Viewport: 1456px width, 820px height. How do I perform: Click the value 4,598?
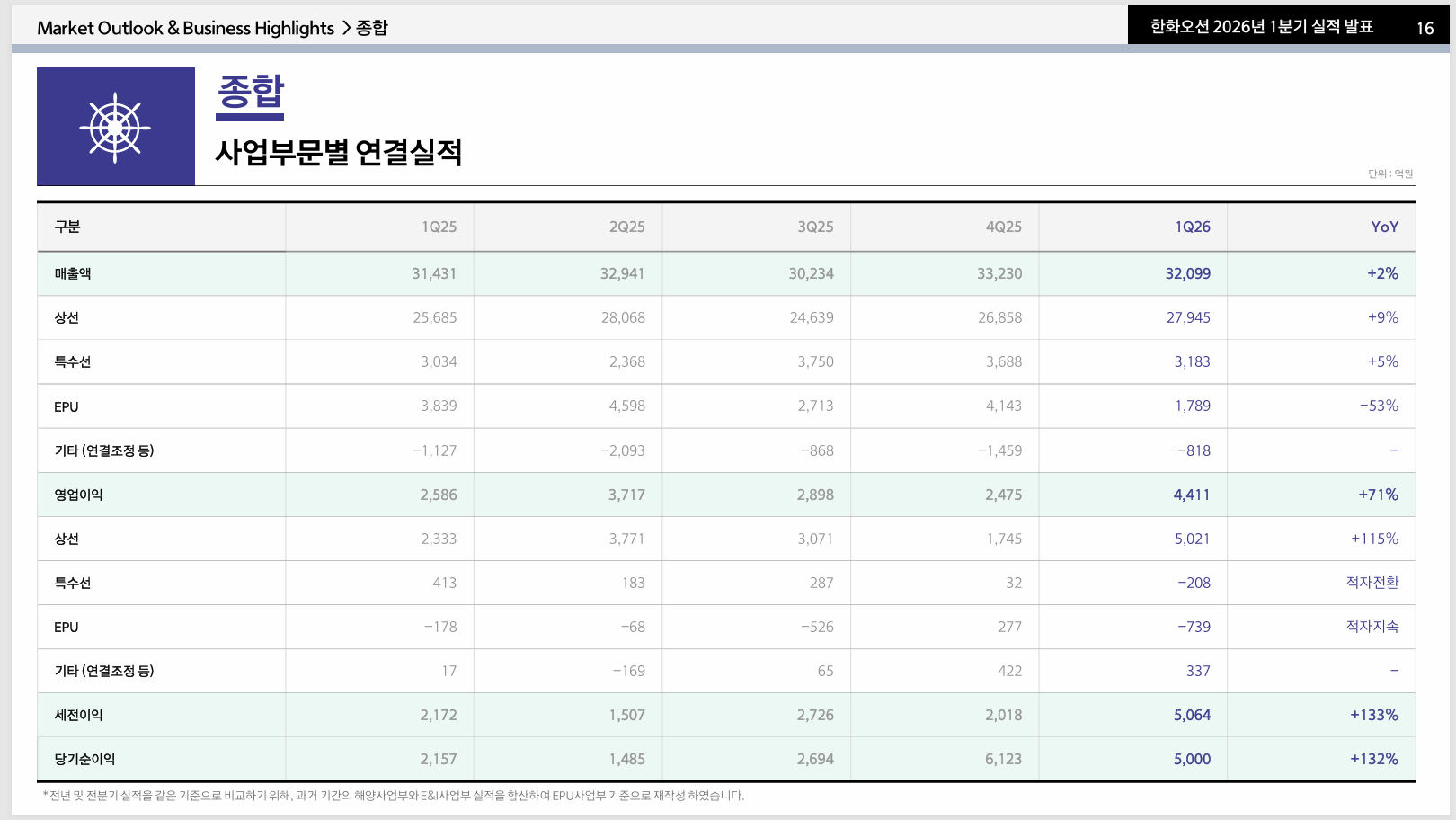click(627, 406)
